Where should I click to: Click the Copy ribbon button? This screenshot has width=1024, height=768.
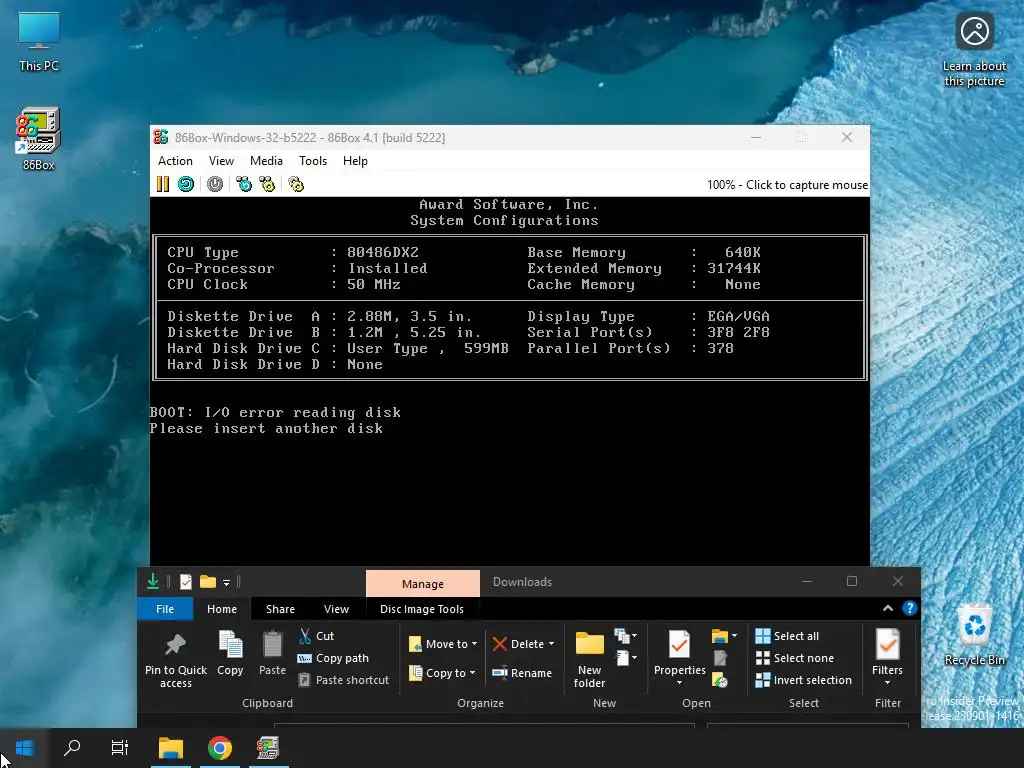click(x=230, y=653)
